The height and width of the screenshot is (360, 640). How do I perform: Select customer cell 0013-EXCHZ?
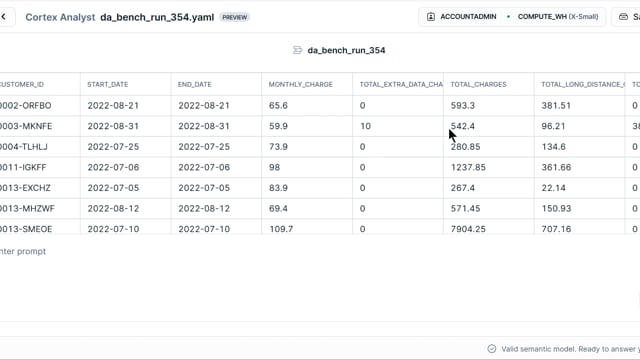coord(25,188)
